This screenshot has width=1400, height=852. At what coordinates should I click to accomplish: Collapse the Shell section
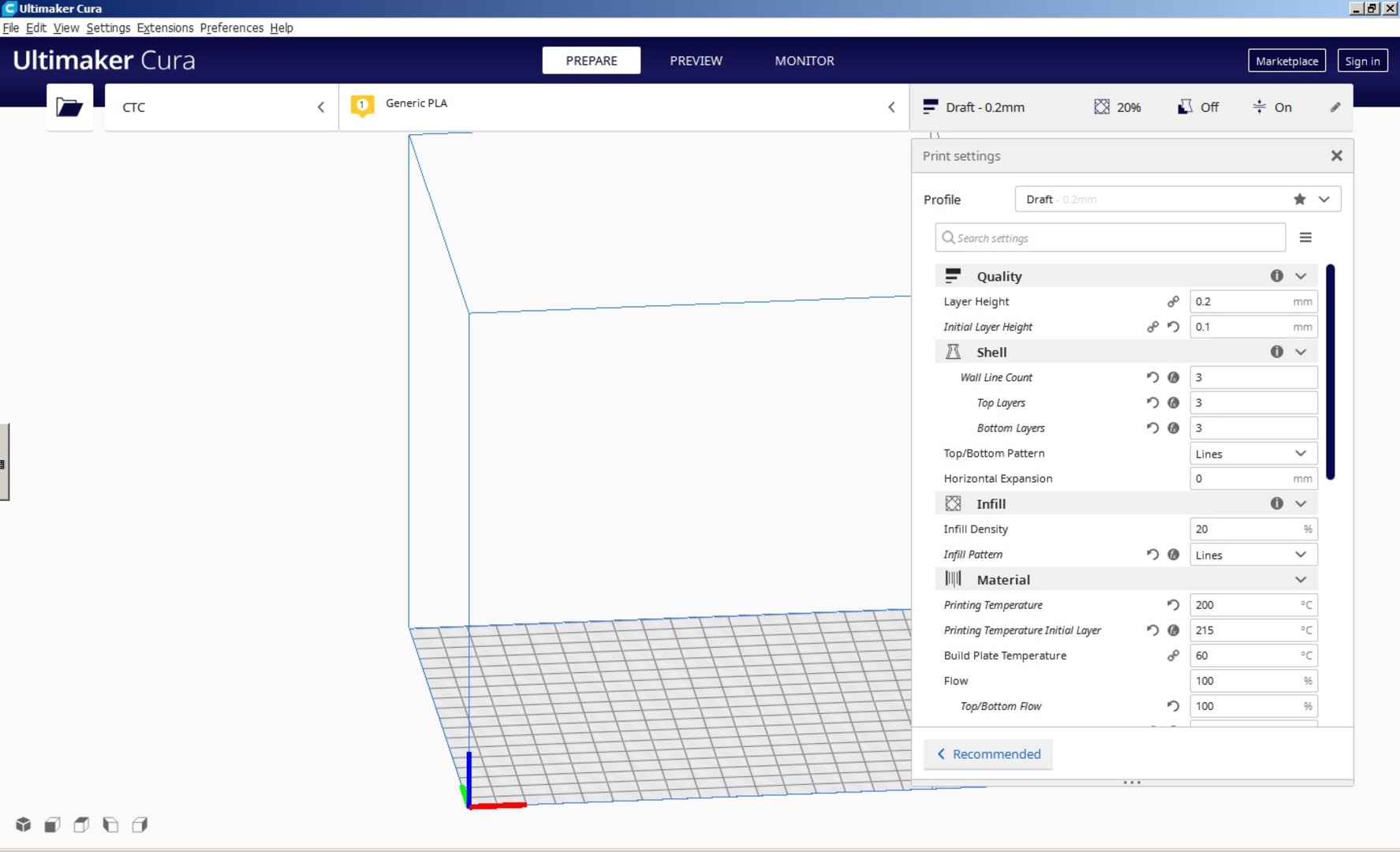click(1301, 352)
